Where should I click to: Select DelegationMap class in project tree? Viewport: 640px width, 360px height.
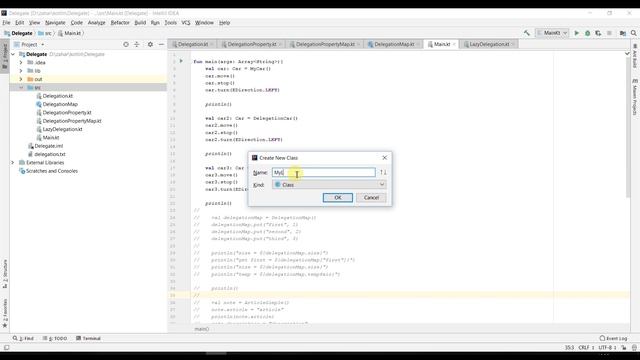(60, 104)
